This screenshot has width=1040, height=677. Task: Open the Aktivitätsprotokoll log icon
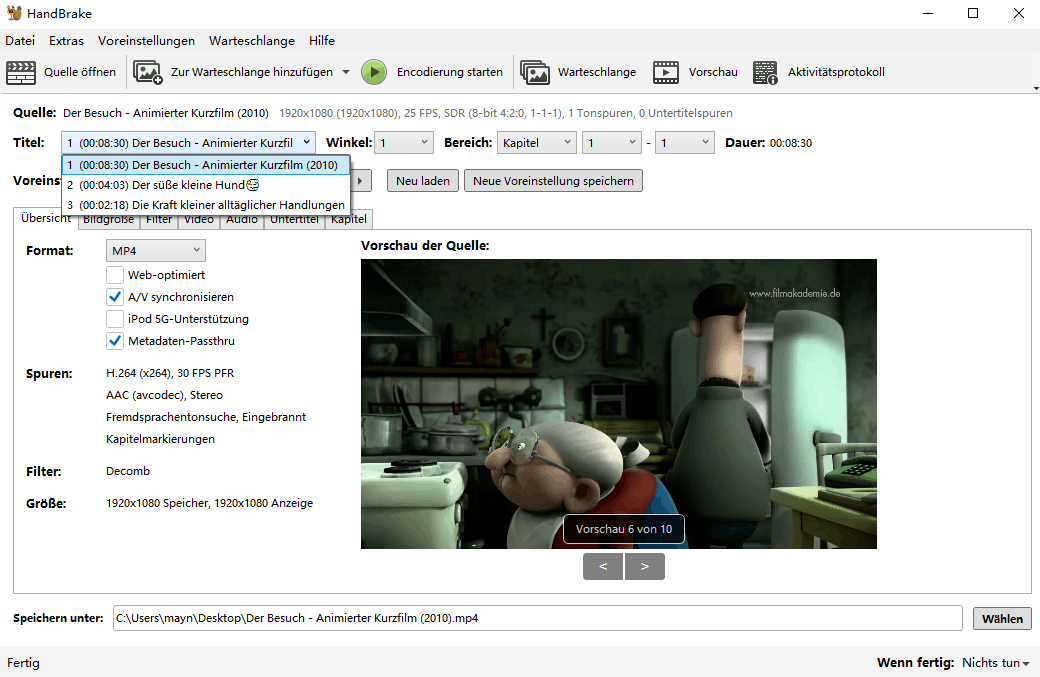pos(765,72)
